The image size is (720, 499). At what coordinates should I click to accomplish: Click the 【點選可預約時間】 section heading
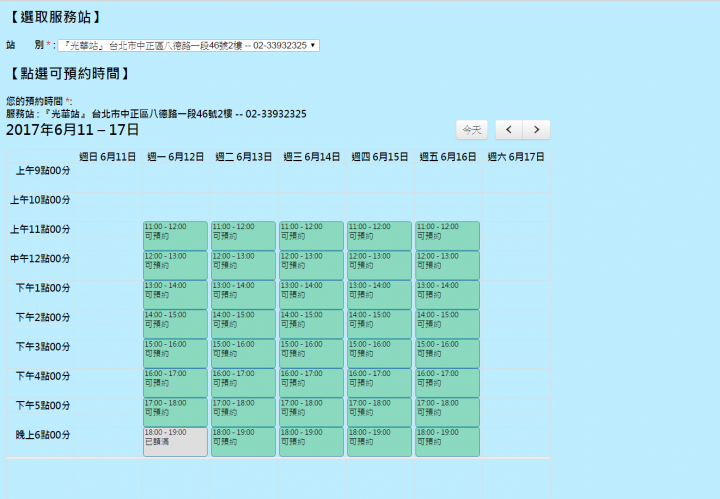click(x=69, y=73)
